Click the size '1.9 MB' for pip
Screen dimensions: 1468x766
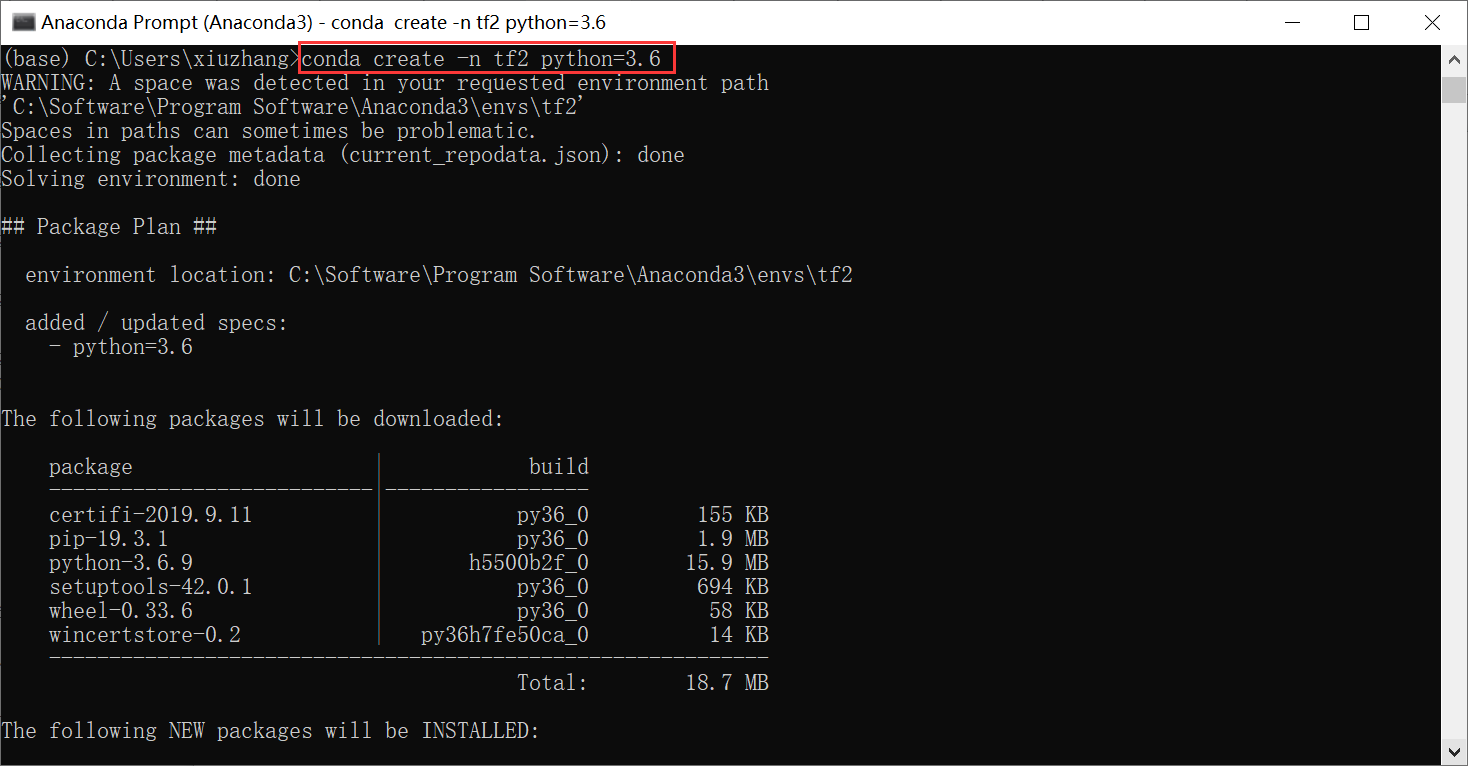(x=733, y=539)
